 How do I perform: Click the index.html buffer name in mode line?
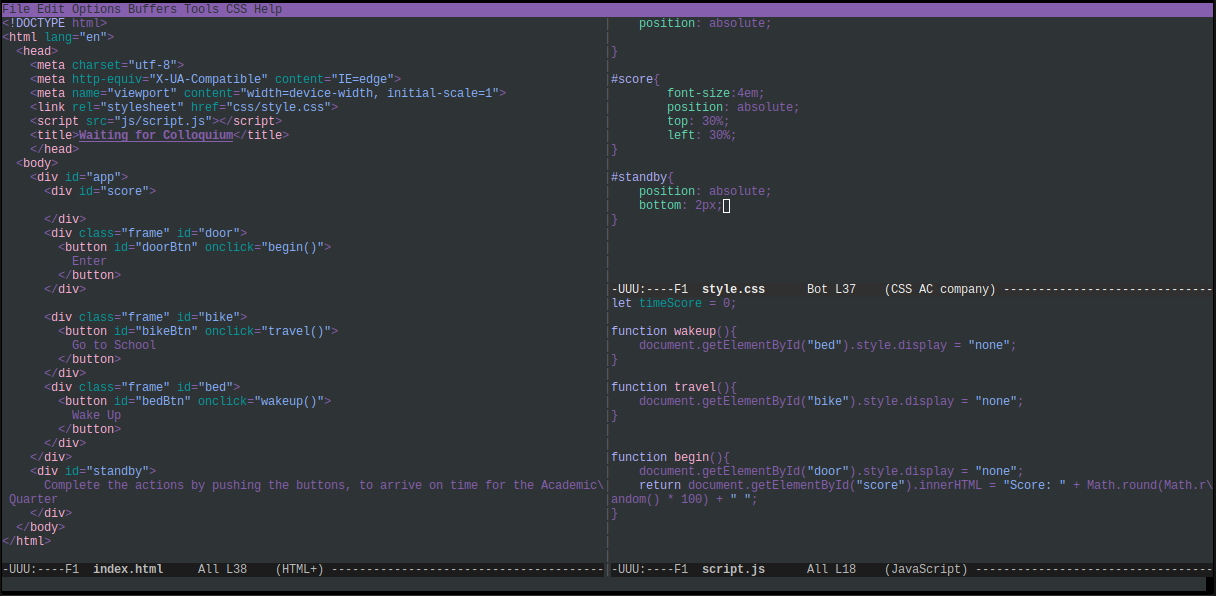click(128, 569)
